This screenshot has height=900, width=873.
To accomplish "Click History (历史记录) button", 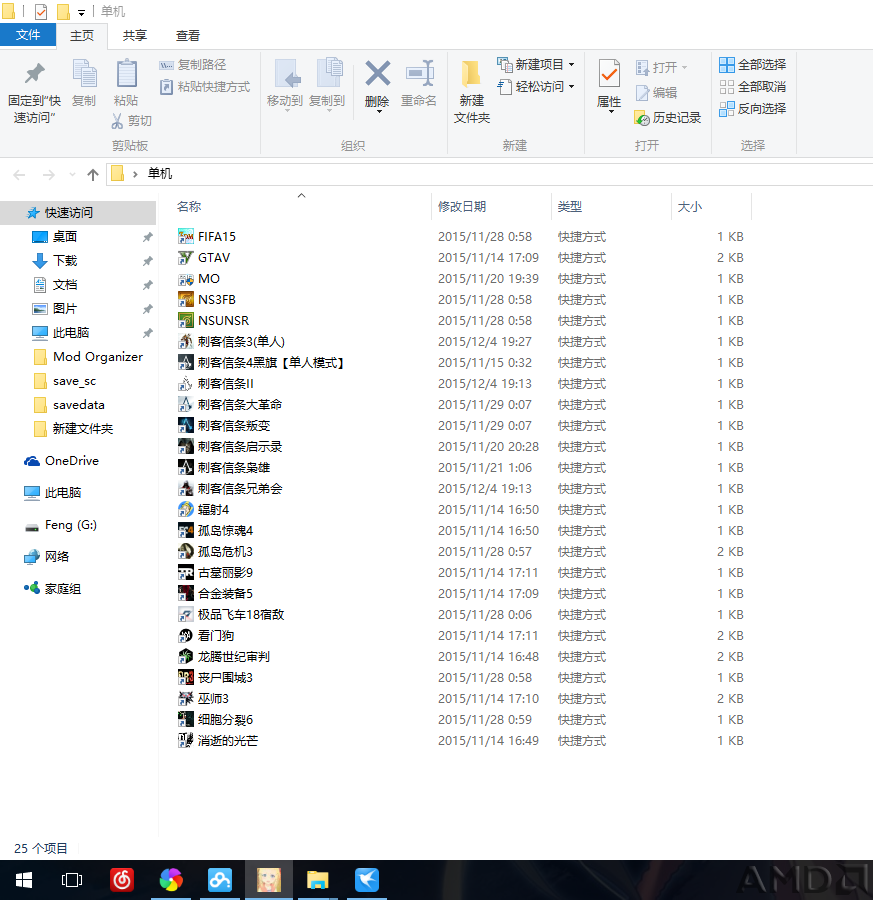I will pyautogui.click(x=668, y=118).
